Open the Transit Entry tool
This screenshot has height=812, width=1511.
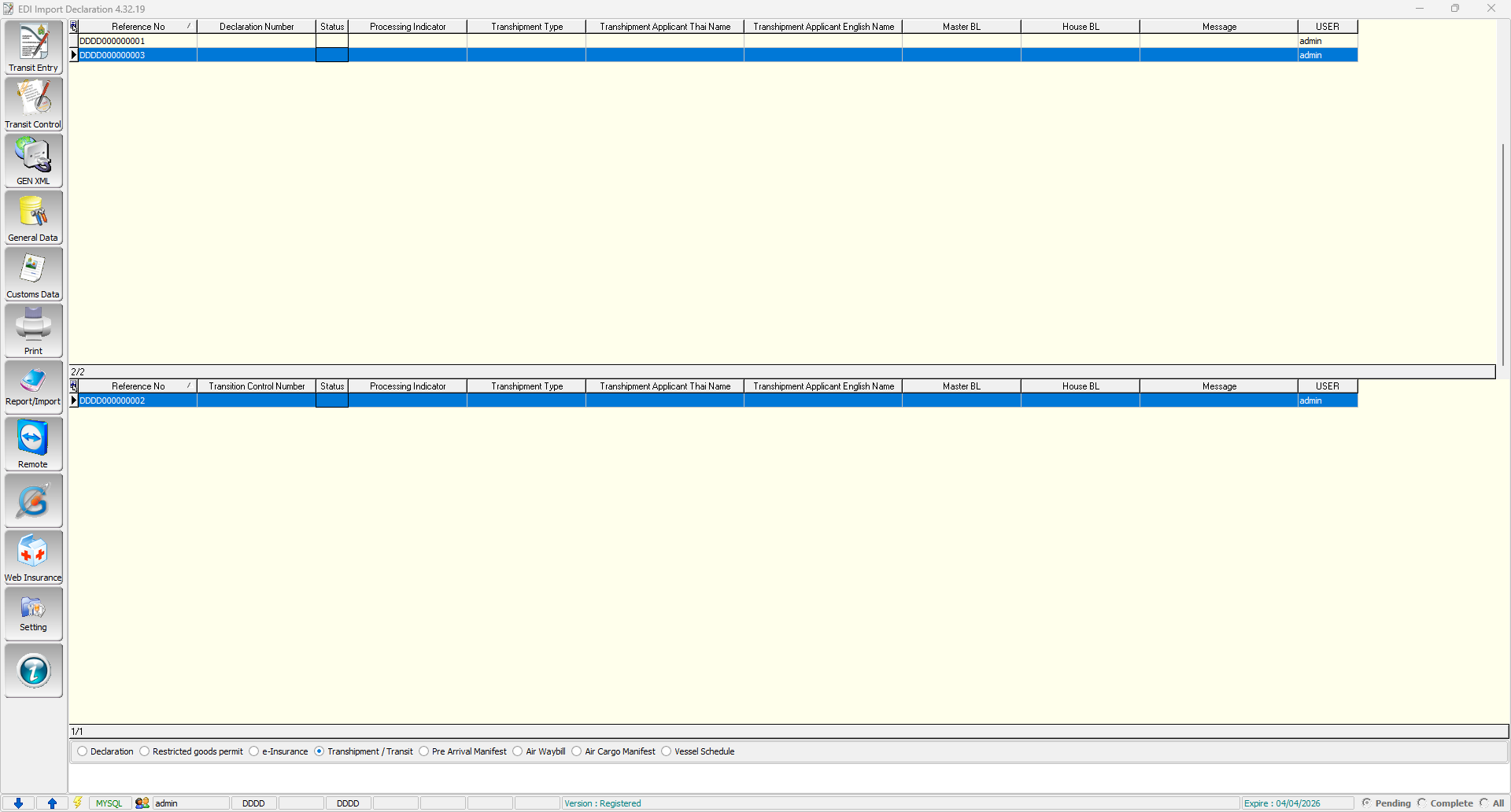click(33, 48)
